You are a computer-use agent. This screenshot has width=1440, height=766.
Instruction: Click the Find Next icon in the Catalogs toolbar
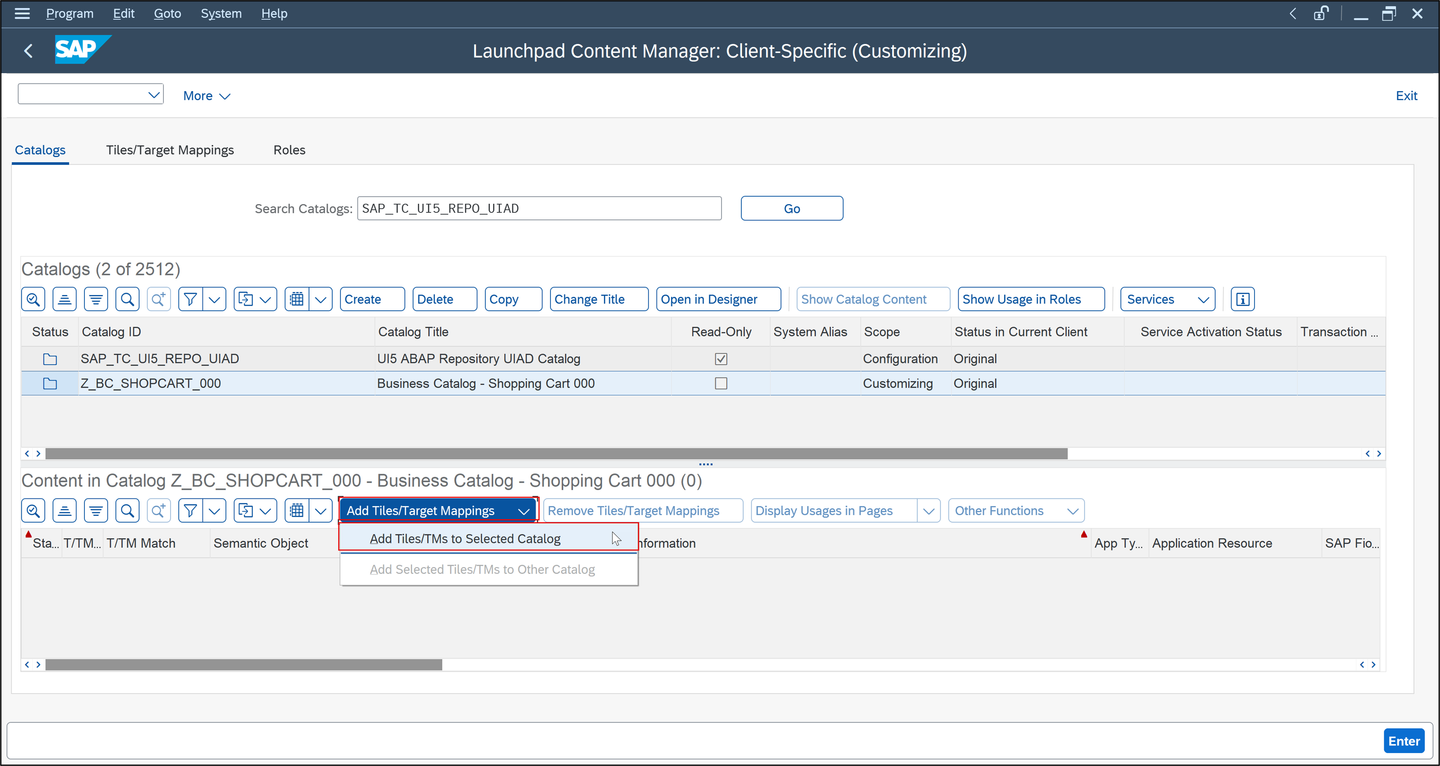pos(158,299)
